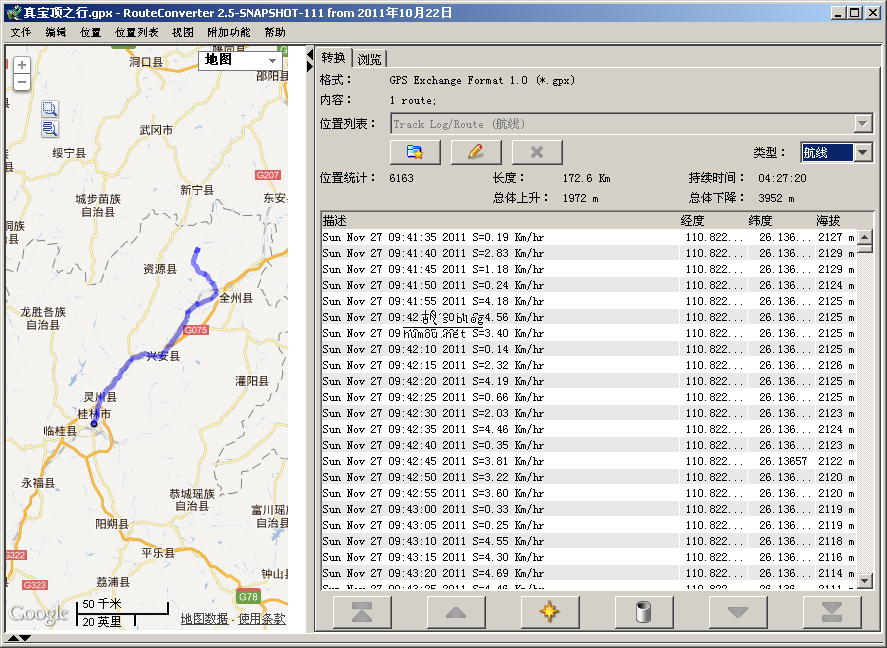This screenshot has height=648, width=887.
Task: Click the map zoom in plus button
Action: (21, 65)
